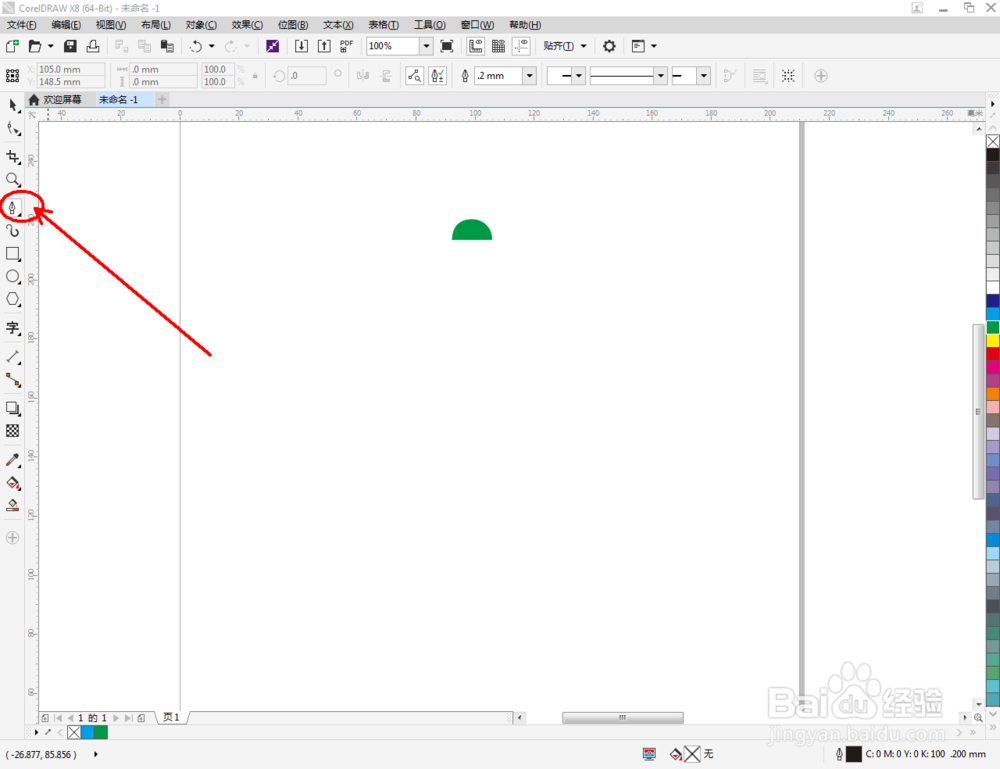
Task: Select the Smart Fill tool
Action: 13,506
